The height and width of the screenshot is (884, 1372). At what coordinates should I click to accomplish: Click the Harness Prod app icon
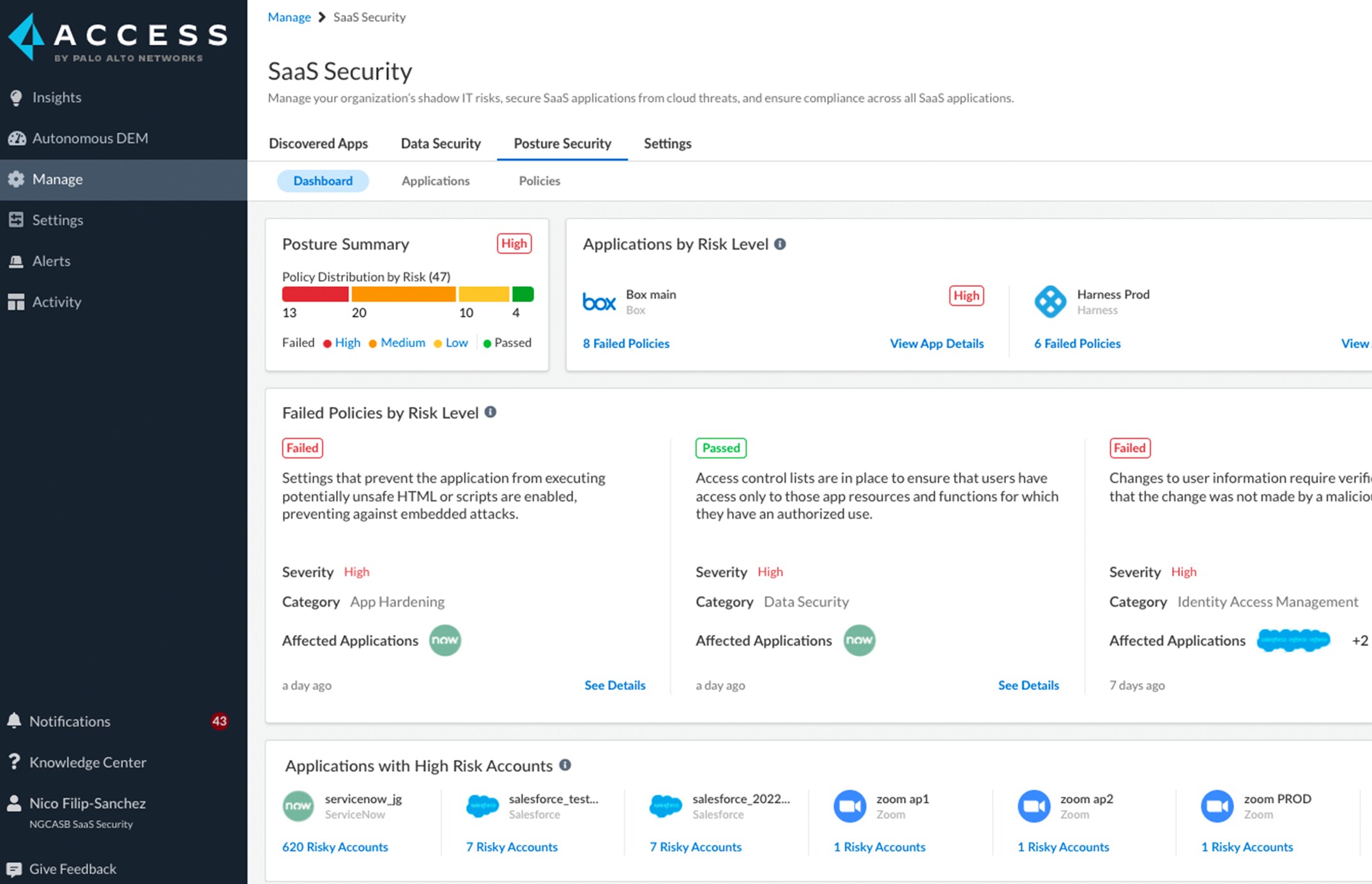[1051, 301]
